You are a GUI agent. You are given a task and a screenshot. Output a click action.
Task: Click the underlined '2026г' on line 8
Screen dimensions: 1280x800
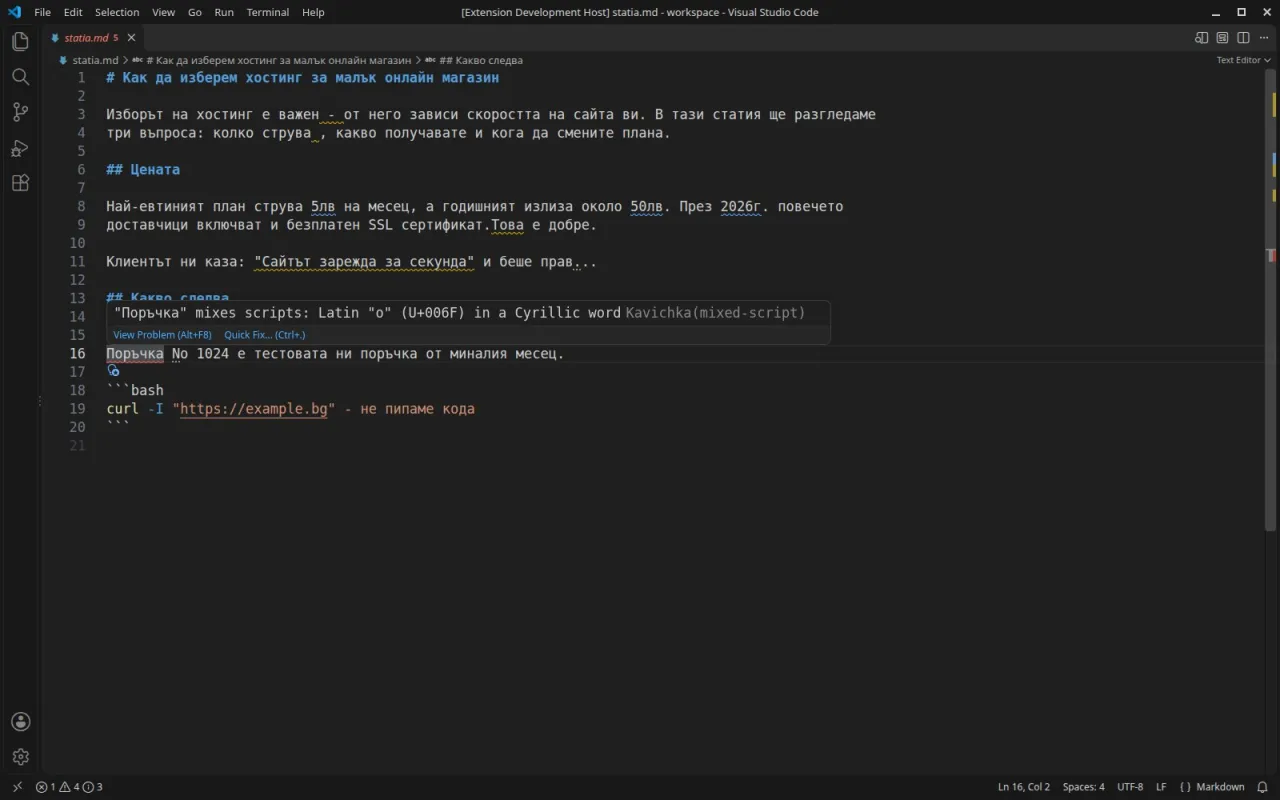click(x=741, y=207)
